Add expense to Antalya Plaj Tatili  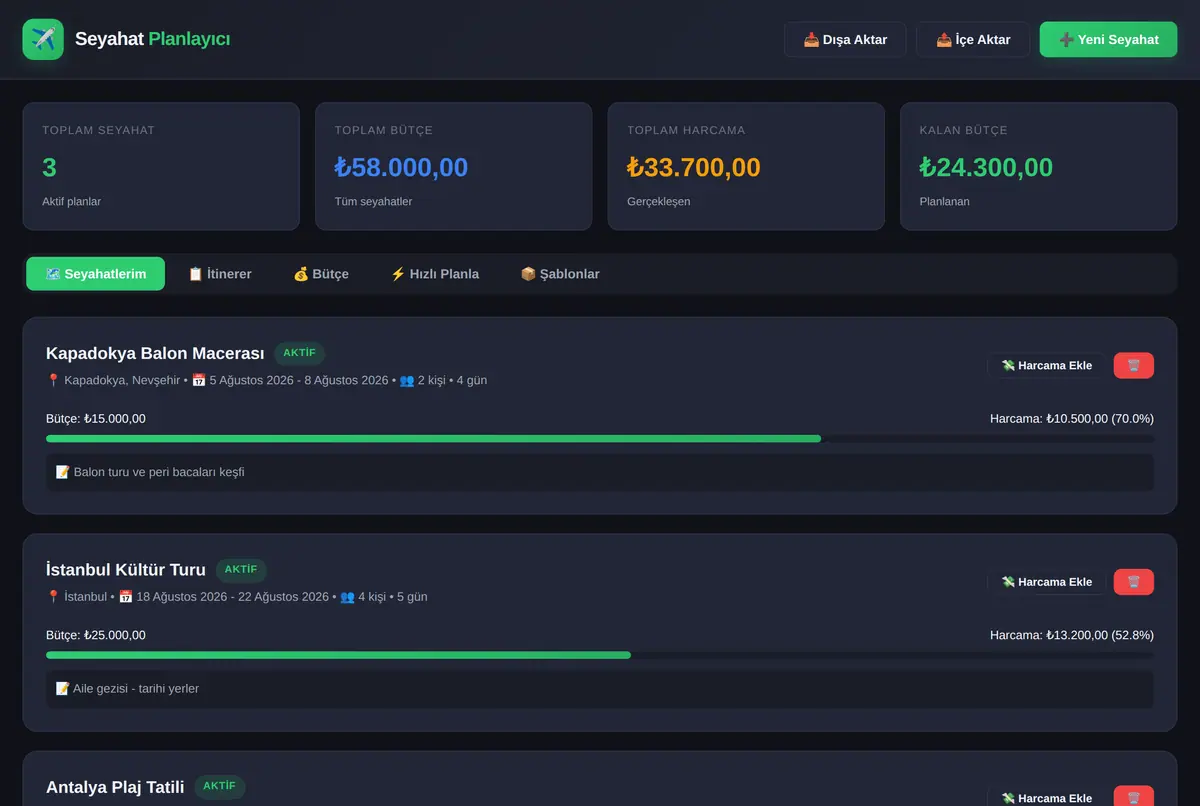click(x=1047, y=797)
